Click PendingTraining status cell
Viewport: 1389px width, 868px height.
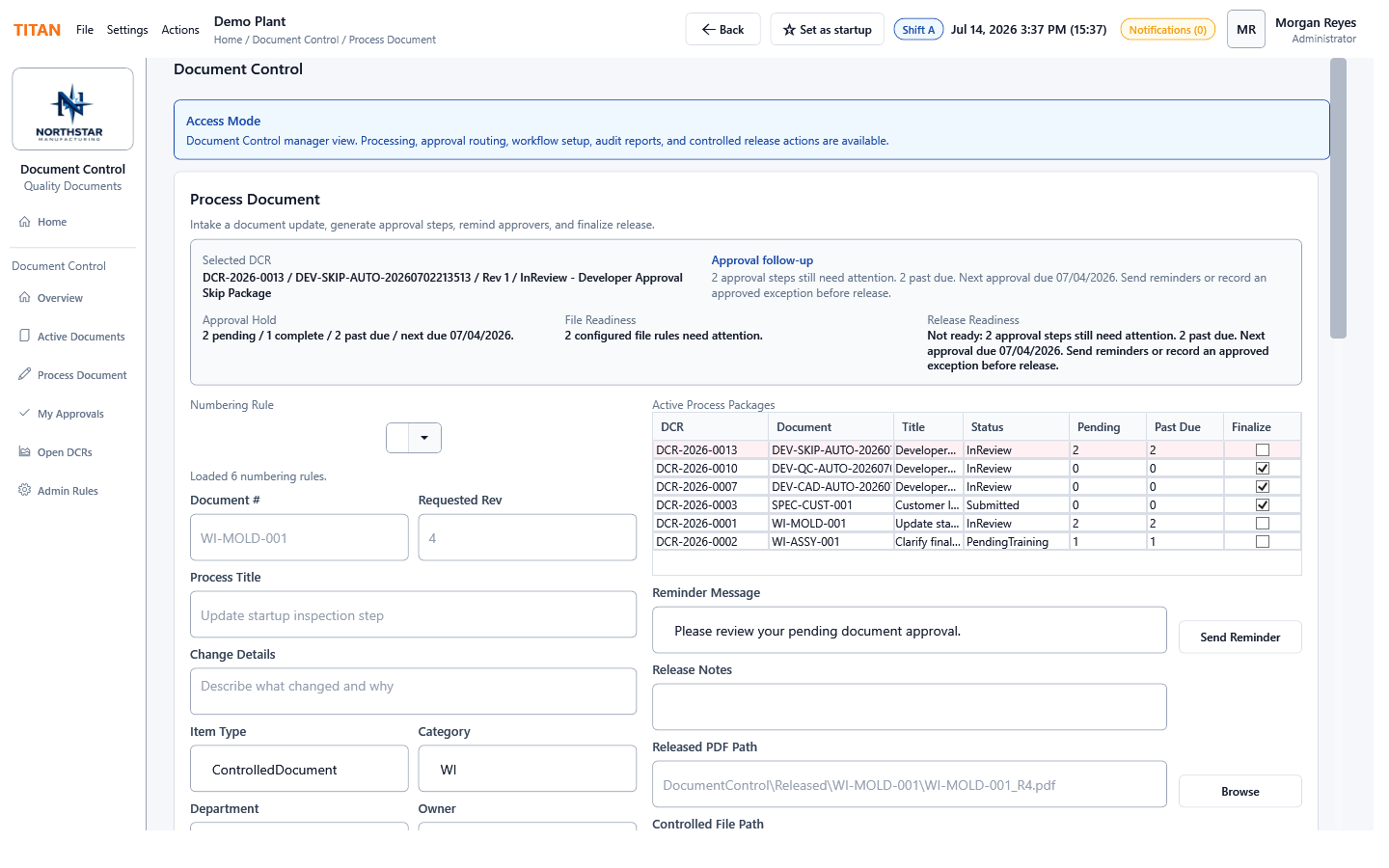[x=1016, y=542]
